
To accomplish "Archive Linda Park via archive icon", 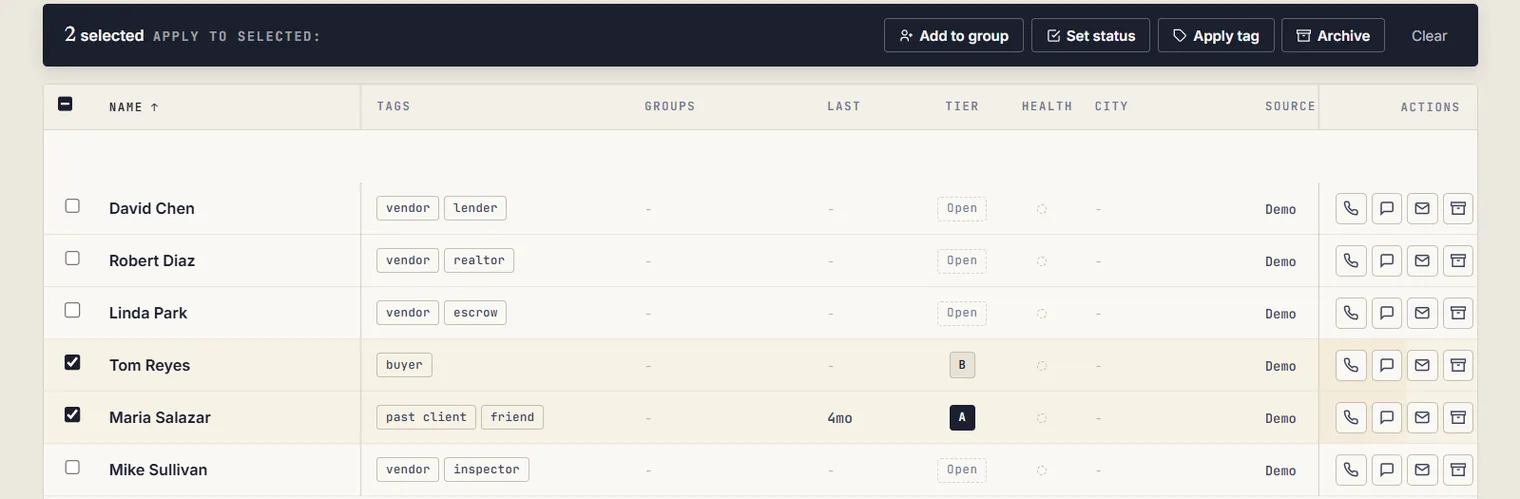I will click(x=1458, y=312).
